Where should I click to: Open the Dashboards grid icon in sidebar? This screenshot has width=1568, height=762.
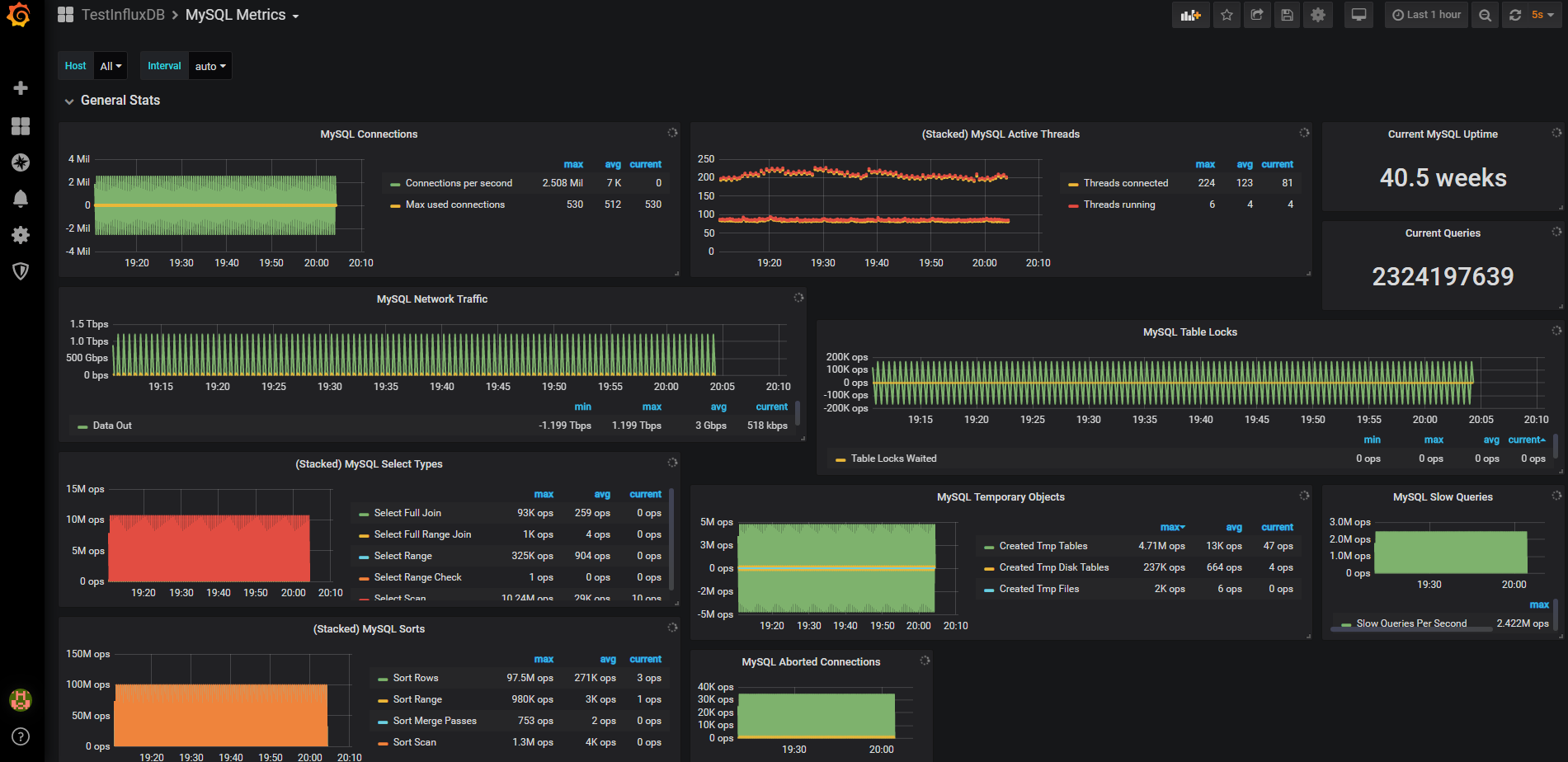pos(21,125)
